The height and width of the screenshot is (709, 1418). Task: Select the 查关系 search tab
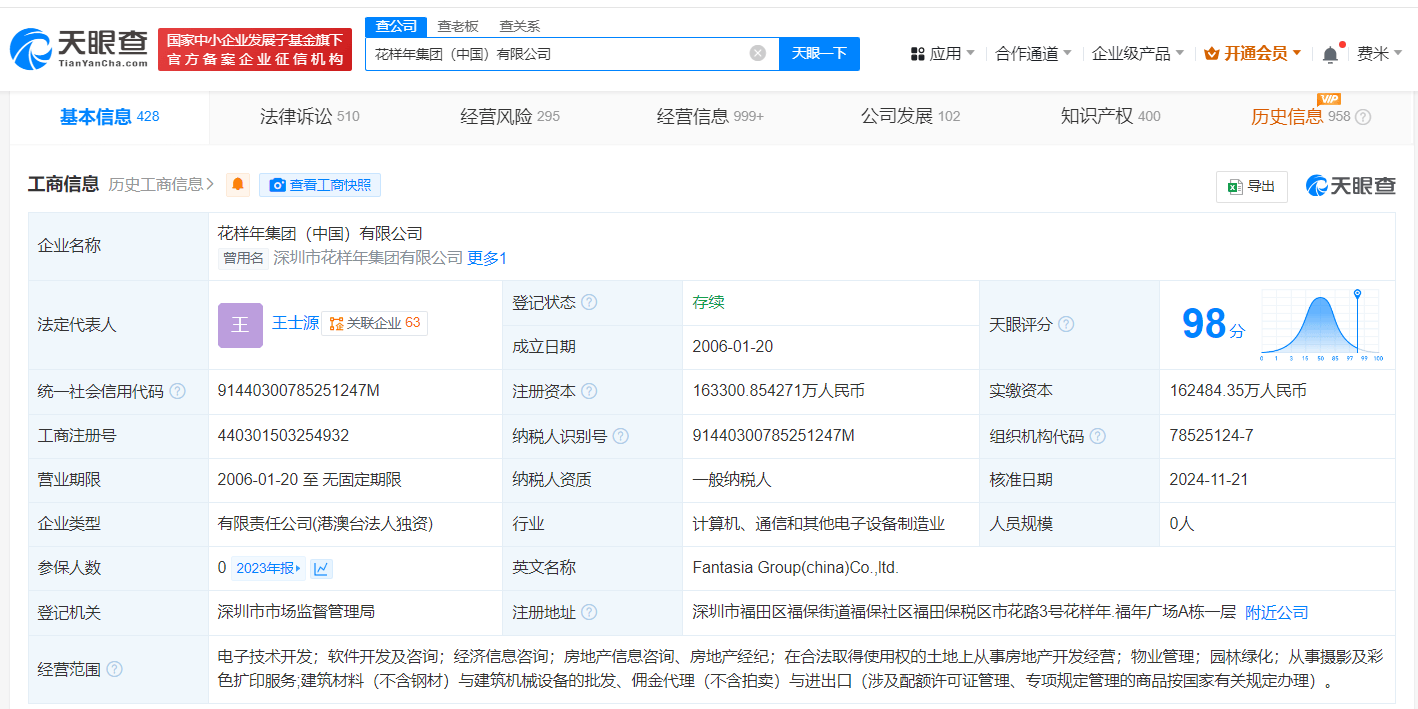[x=520, y=26]
